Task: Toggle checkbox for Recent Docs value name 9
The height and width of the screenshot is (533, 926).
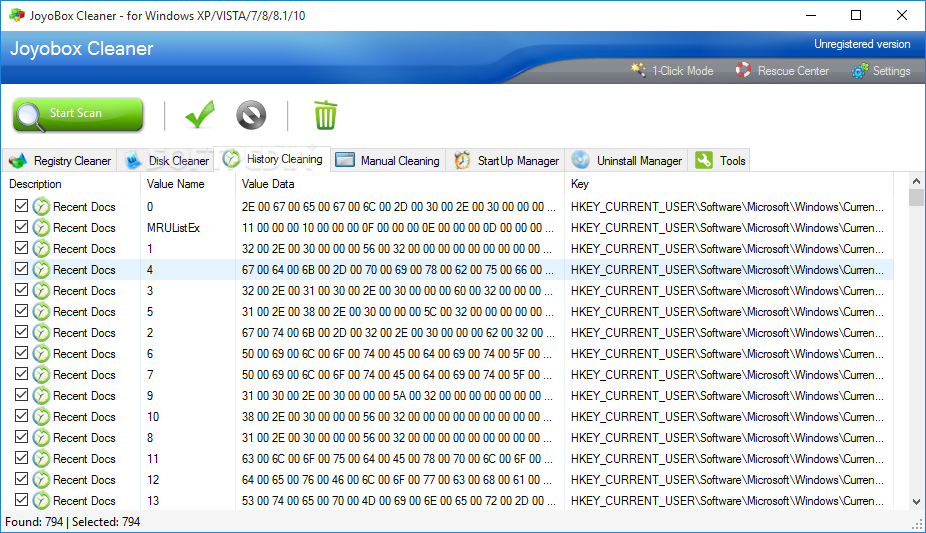Action: pyautogui.click(x=22, y=395)
